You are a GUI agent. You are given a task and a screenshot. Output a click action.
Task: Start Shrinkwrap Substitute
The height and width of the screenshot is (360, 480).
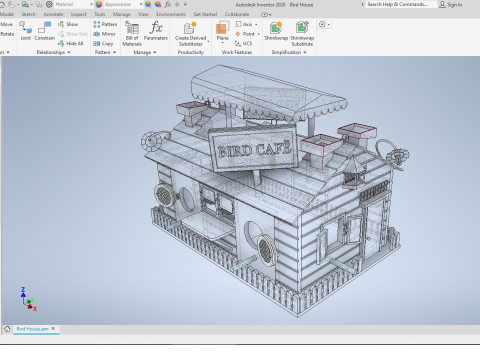coord(302,34)
